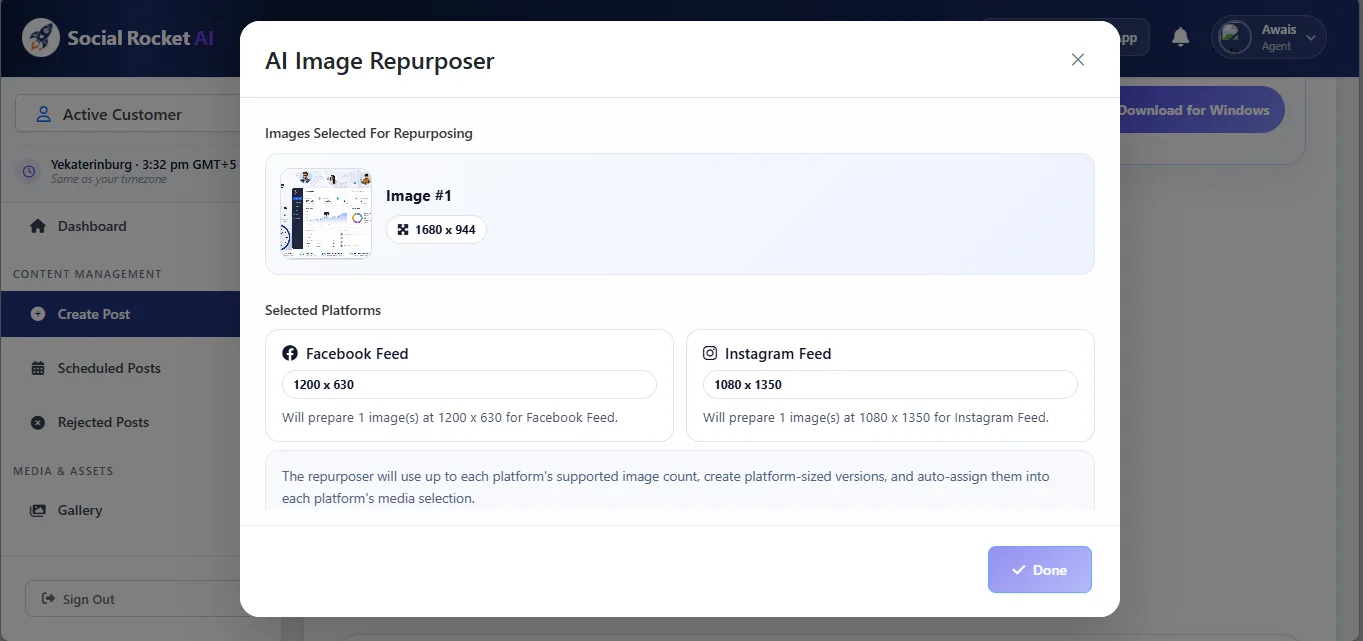
Task: Select the Facebook Feed 1200 x 630 field
Action: [469, 384]
